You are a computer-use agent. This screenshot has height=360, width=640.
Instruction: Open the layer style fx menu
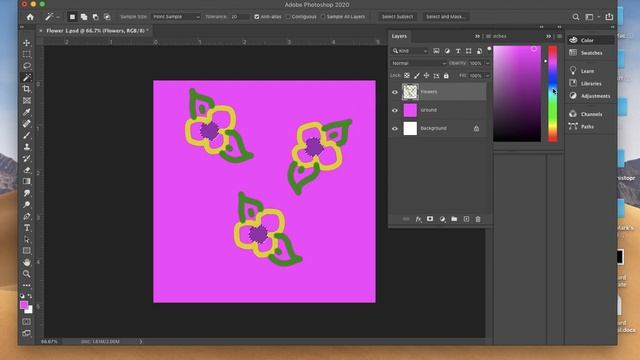click(418, 219)
